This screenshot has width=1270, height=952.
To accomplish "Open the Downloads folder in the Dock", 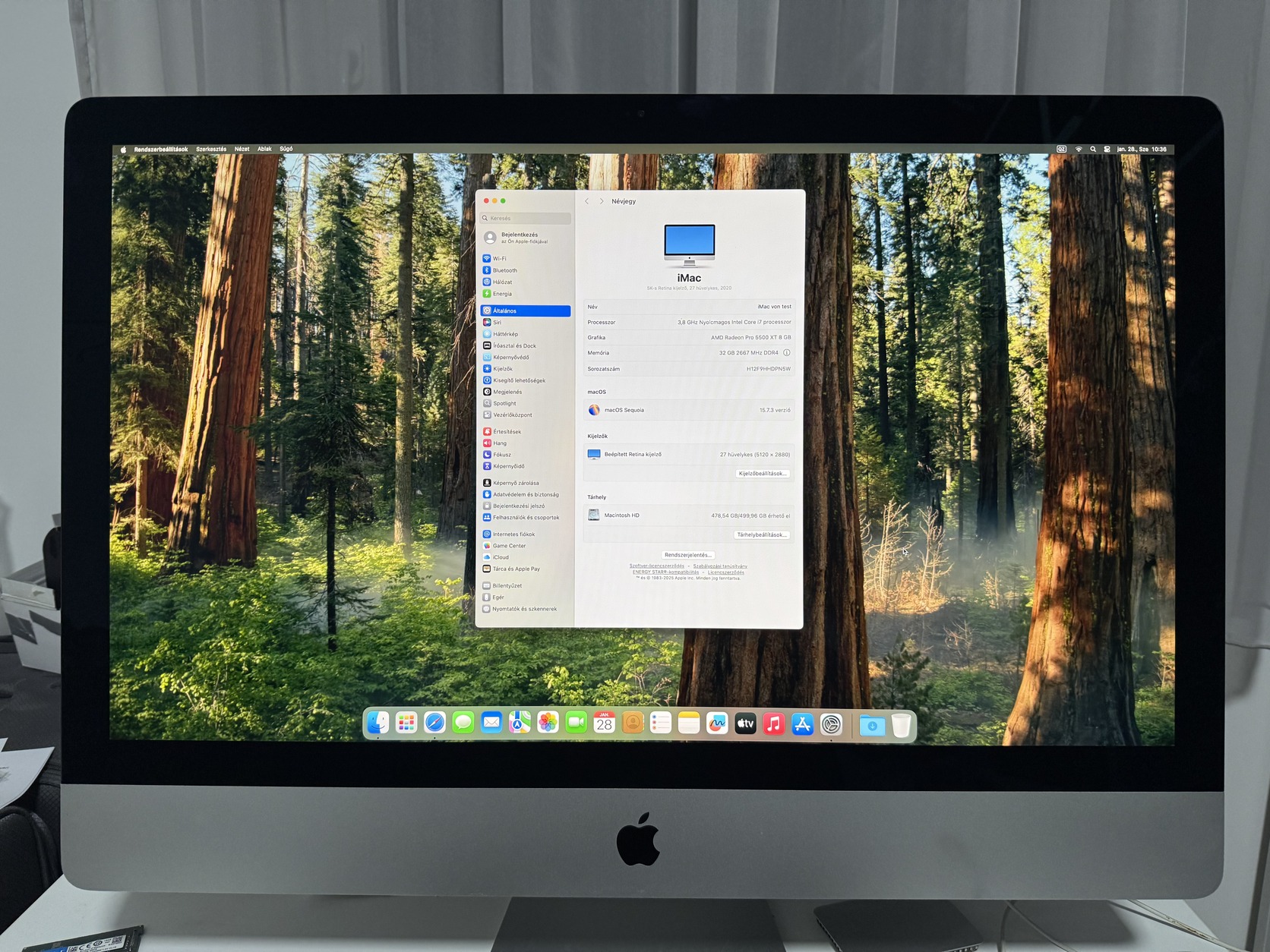I will point(872,726).
